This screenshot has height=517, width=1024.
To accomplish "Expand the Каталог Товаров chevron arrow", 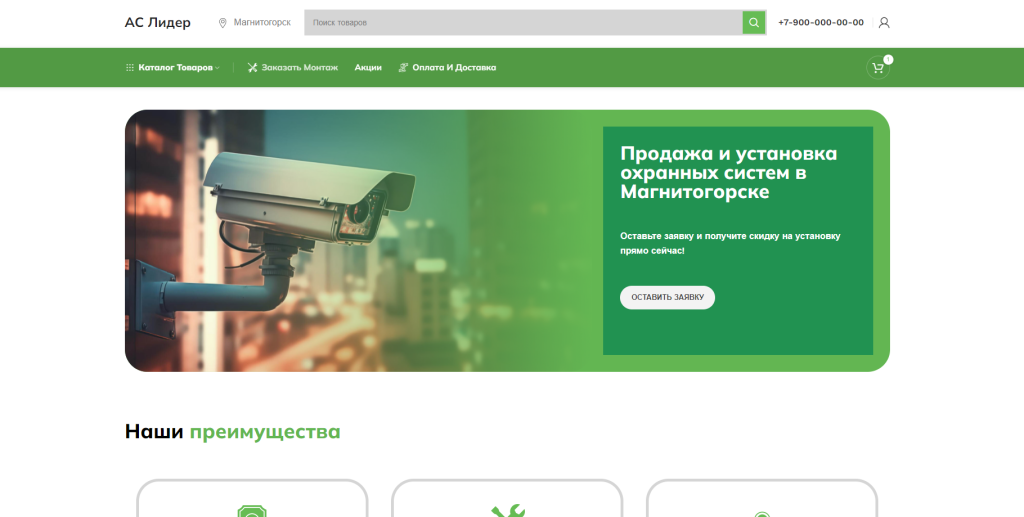I will click(217, 68).
